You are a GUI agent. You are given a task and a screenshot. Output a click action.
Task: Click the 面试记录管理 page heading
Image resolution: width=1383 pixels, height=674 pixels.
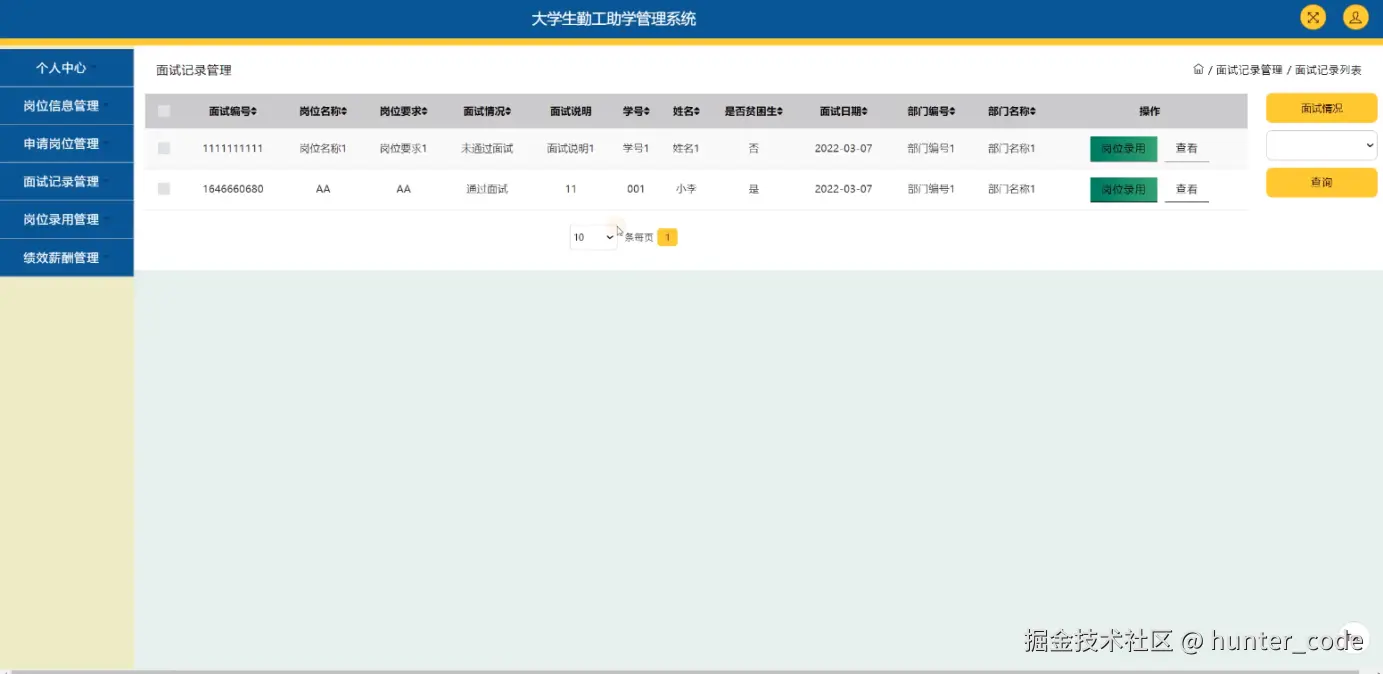click(194, 70)
